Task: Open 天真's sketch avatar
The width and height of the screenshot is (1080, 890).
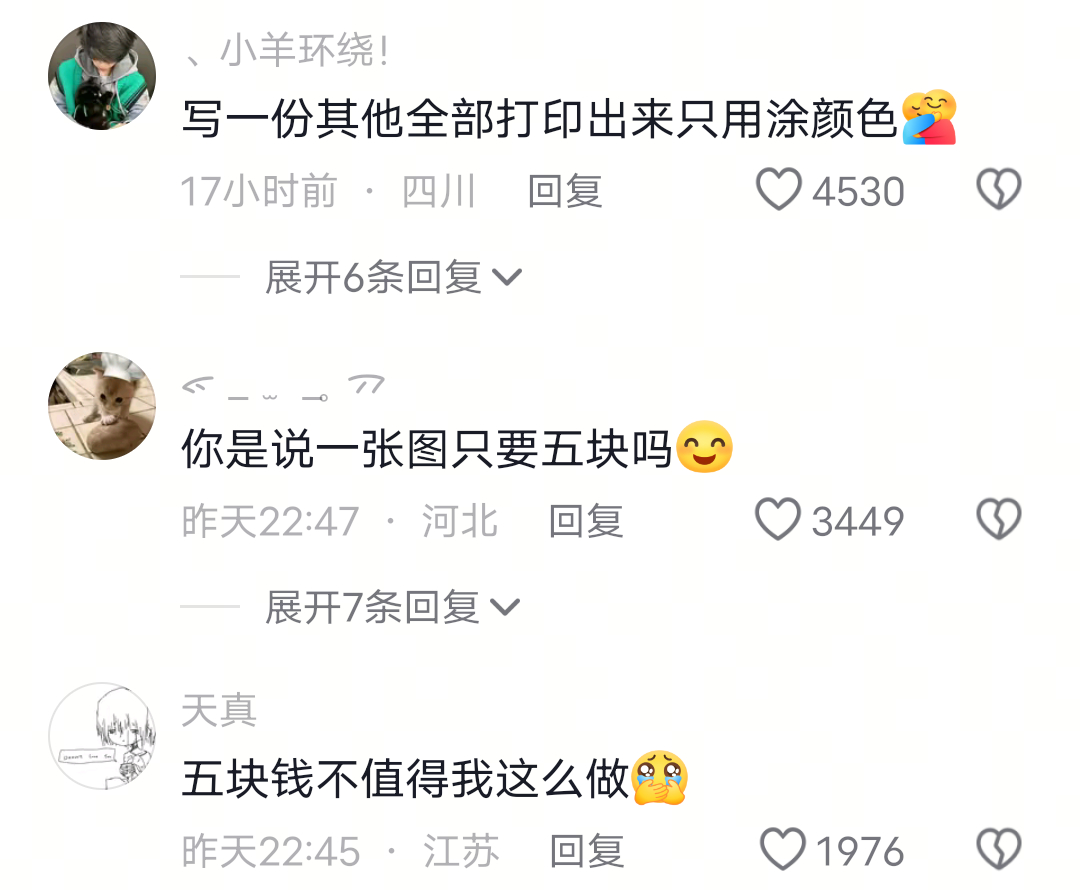Action: 102,736
